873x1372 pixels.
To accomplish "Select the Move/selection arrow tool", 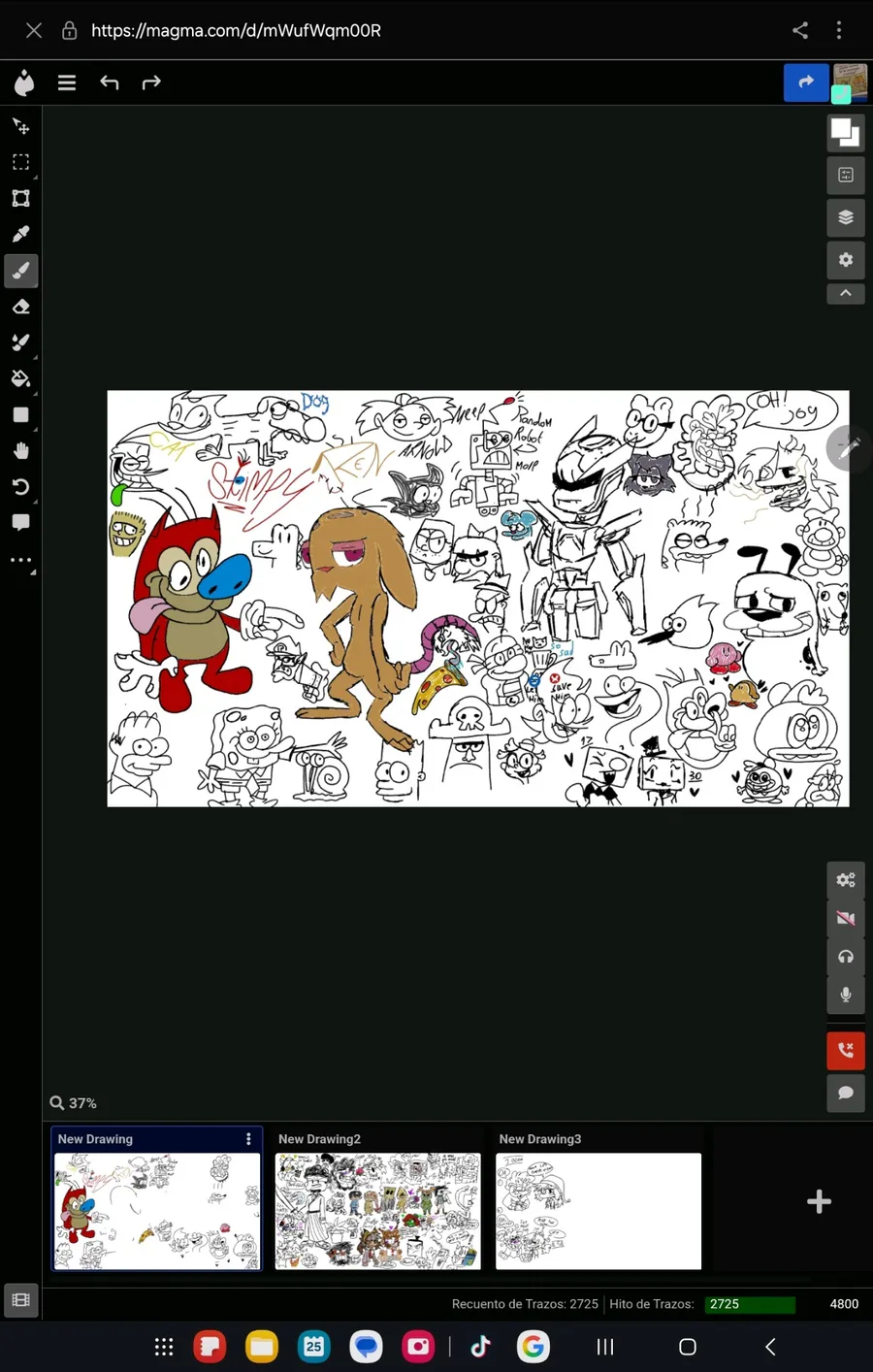I will point(20,126).
